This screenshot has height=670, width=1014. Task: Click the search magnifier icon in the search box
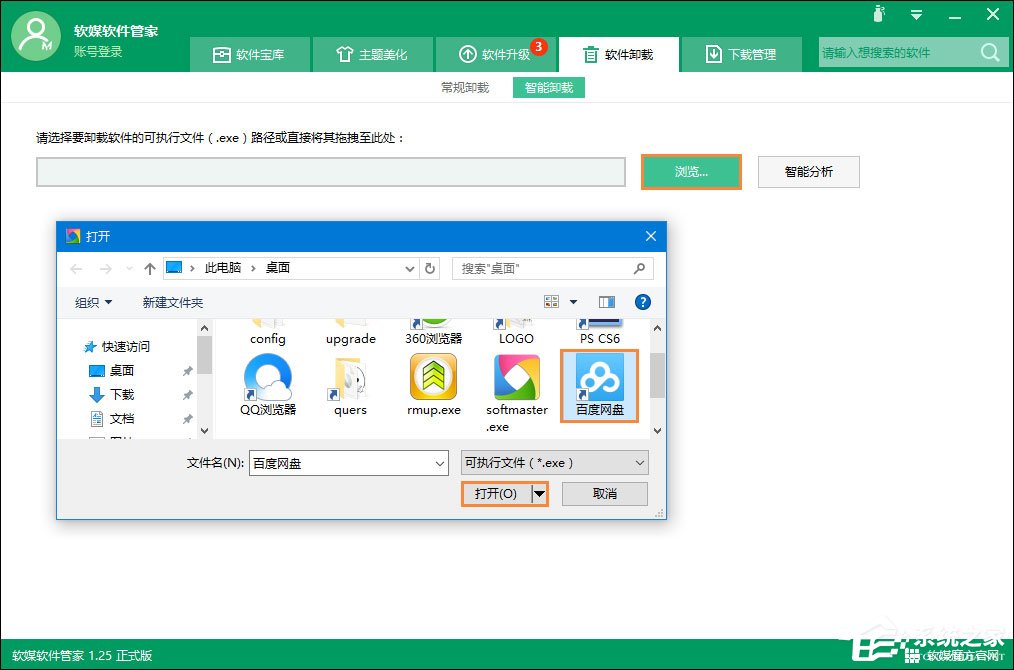point(989,52)
